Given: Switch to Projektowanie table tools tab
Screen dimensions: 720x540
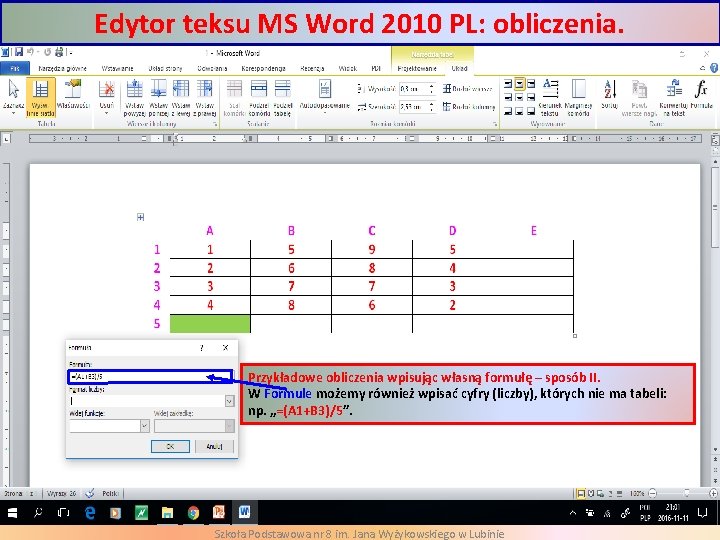Looking at the screenshot, I should 417,68.
